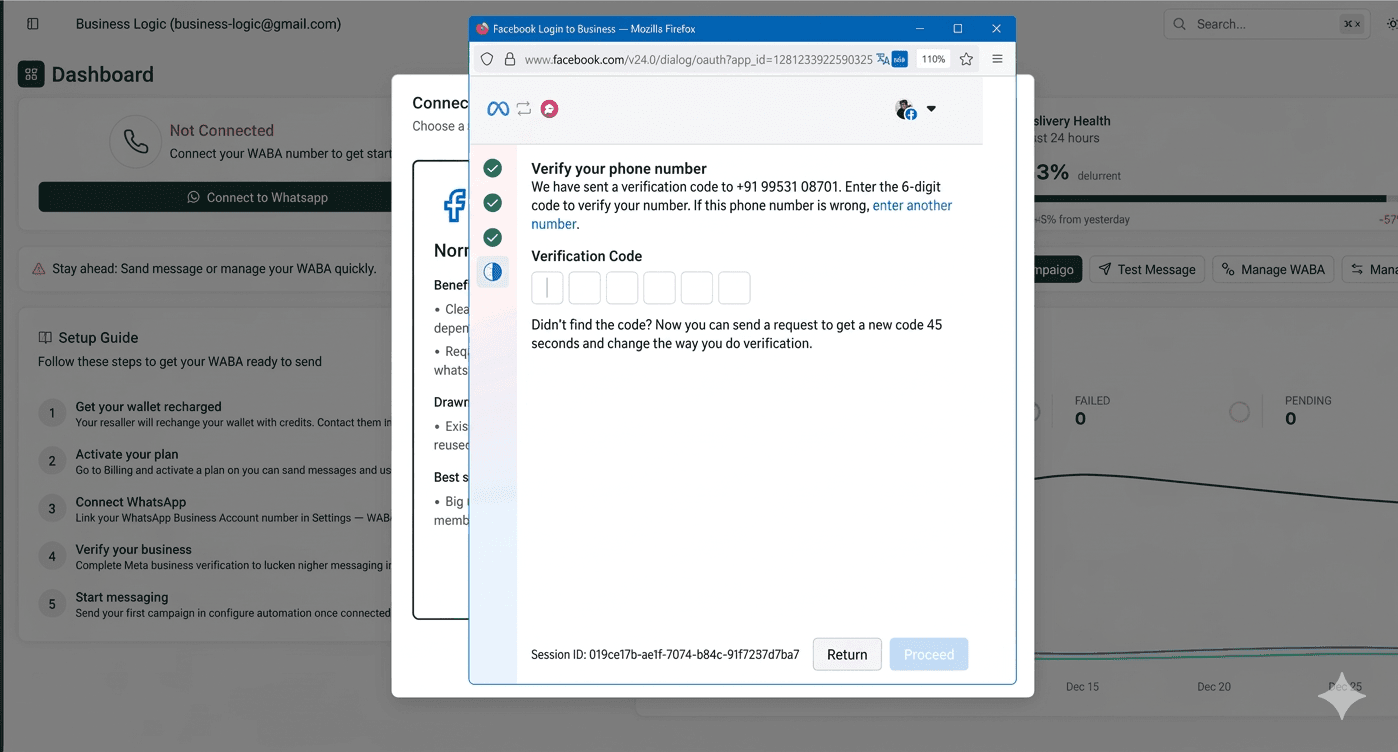Select step 1 Get your wallet recharged
This screenshot has width=1398, height=752.
pos(215,414)
